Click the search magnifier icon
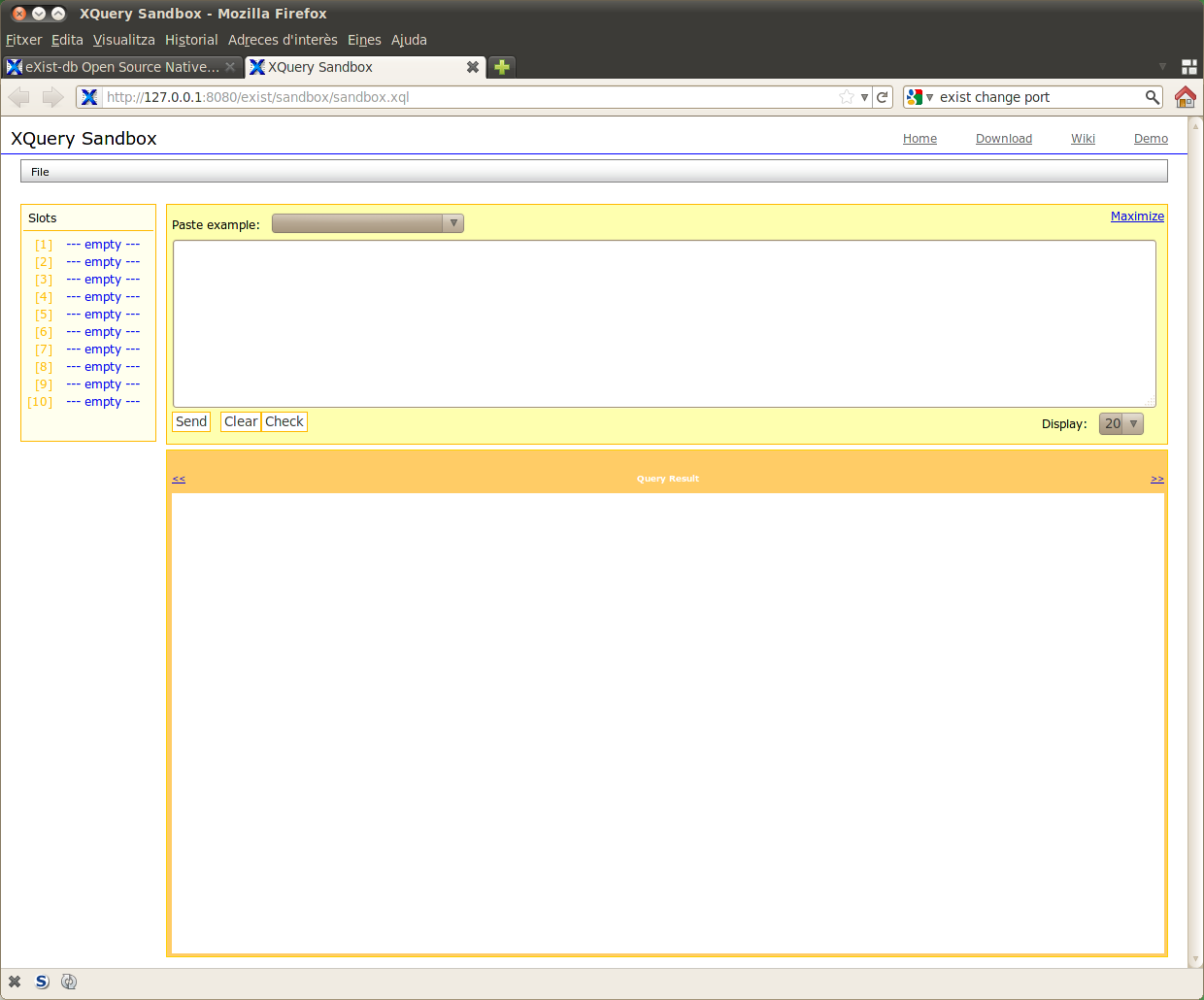Screen dimensions: 1204x1000 1153,97
